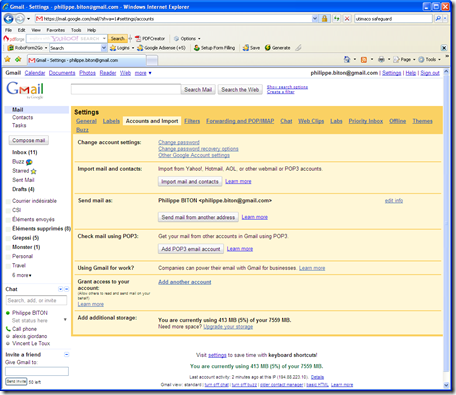Screen dimensions: 456x395
Task: Click the Gmail search mail text field
Action: pyautogui.click(x=126, y=89)
